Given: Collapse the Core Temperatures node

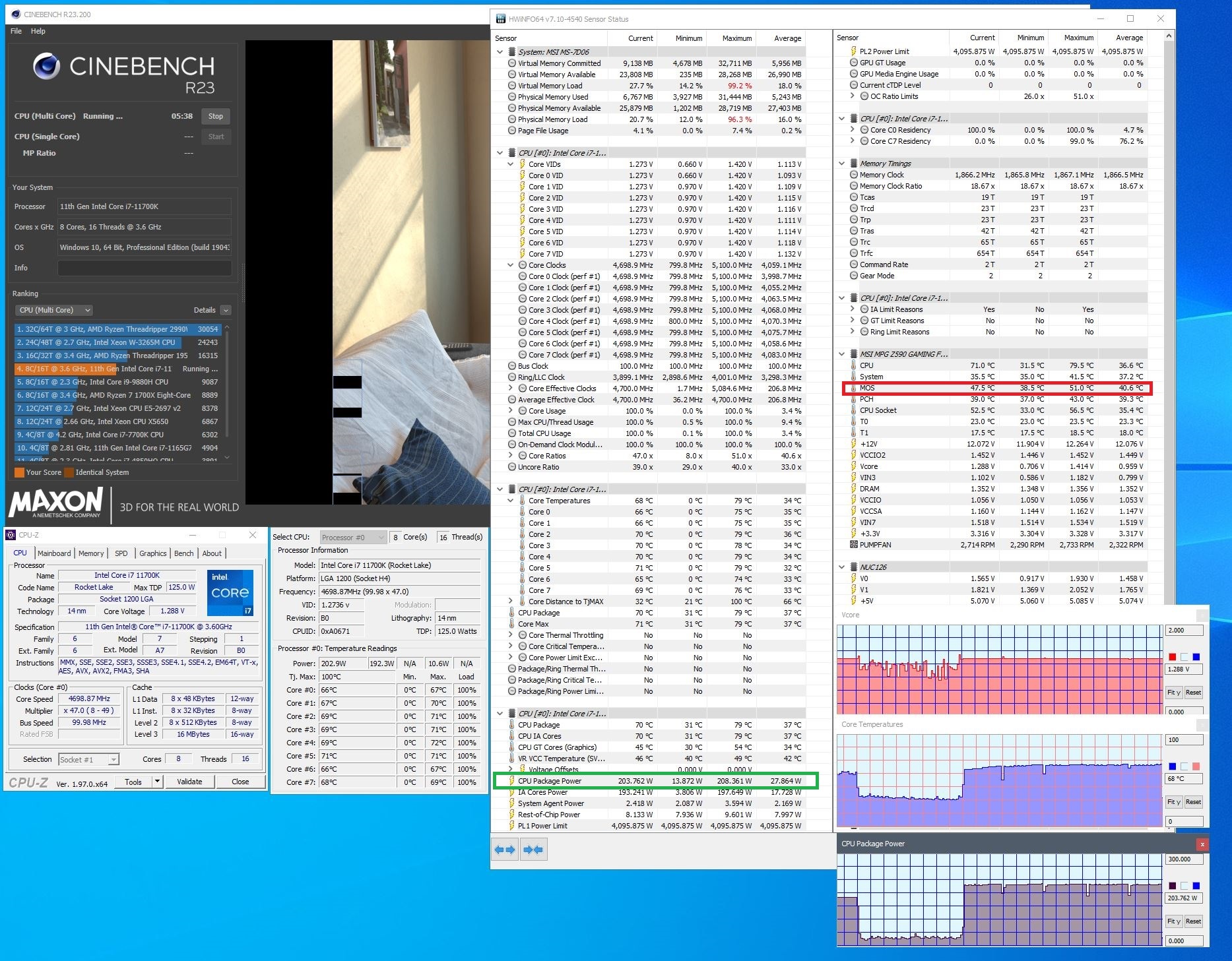Looking at the screenshot, I should click(x=510, y=501).
